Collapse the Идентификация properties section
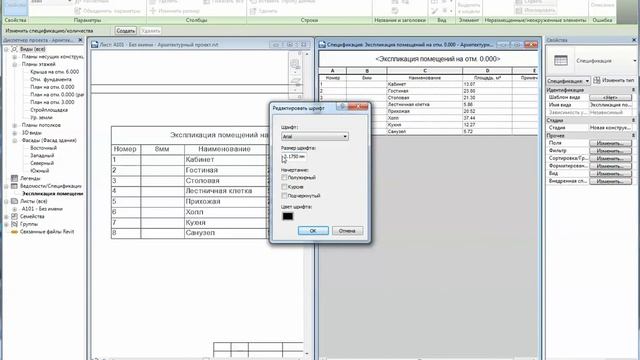The width and height of the screenshot is (640, 360). 633,90
